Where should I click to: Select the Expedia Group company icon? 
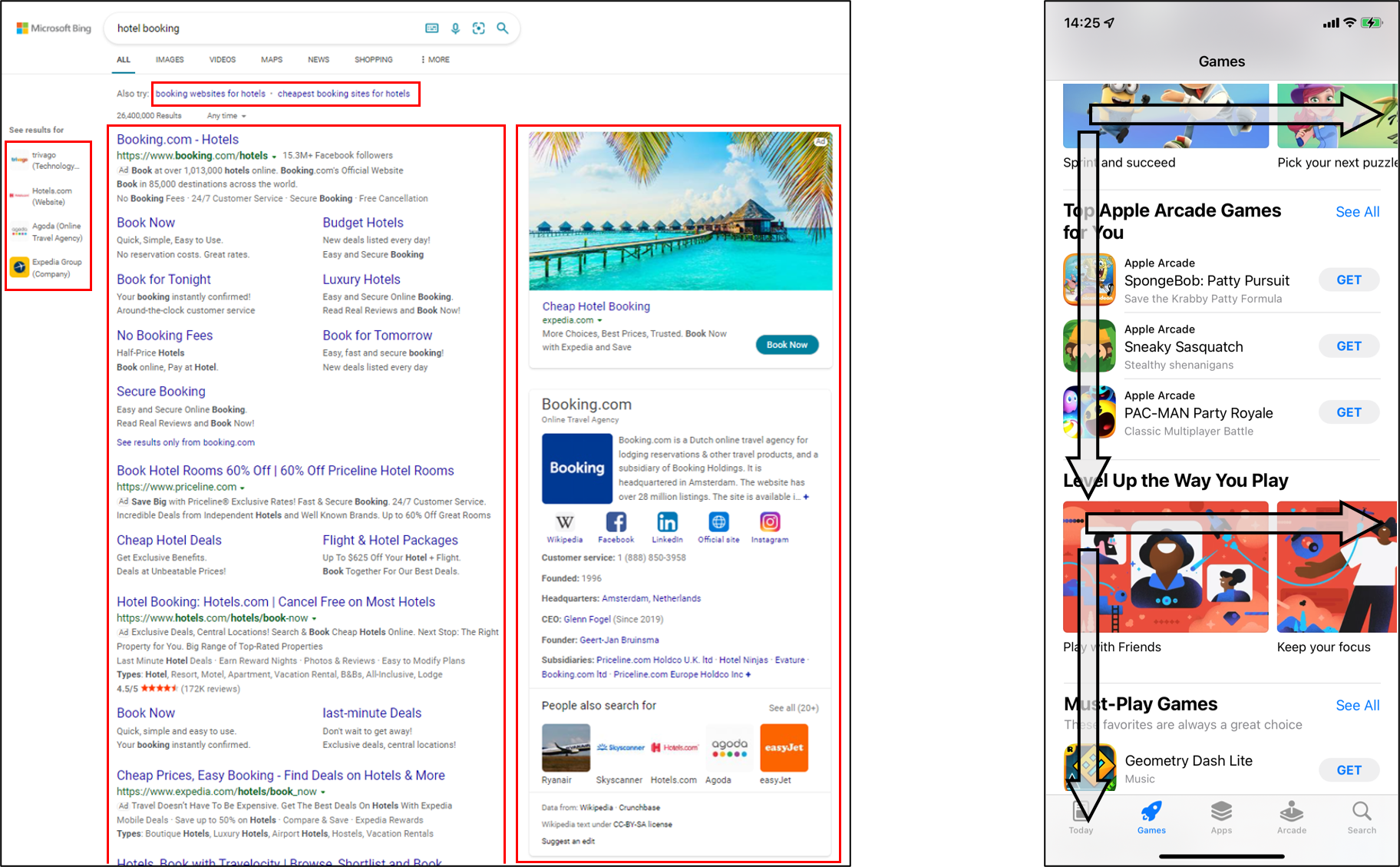pos(20,267)
